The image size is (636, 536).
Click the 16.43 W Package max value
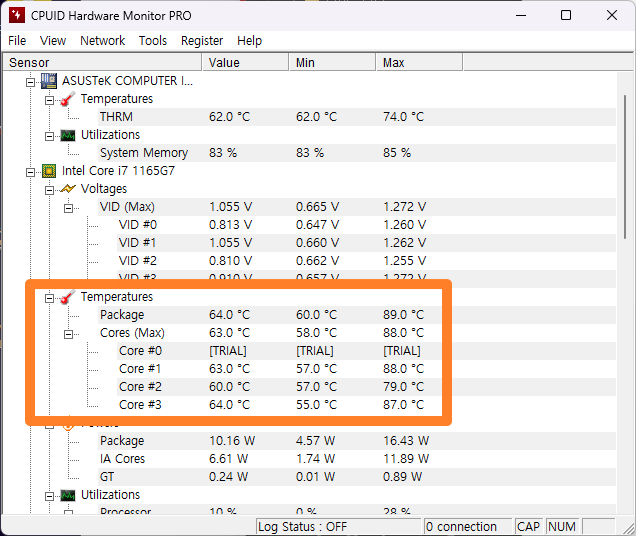[x=406, y=441]
